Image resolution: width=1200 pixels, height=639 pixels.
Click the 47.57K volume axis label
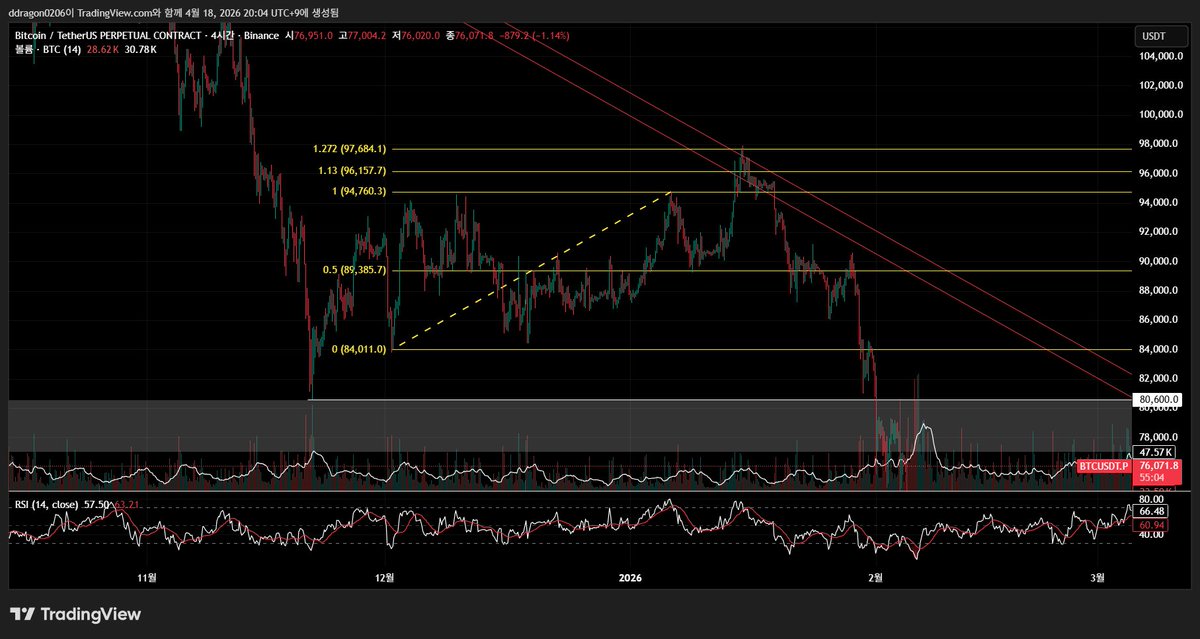tap(1155, 453)
